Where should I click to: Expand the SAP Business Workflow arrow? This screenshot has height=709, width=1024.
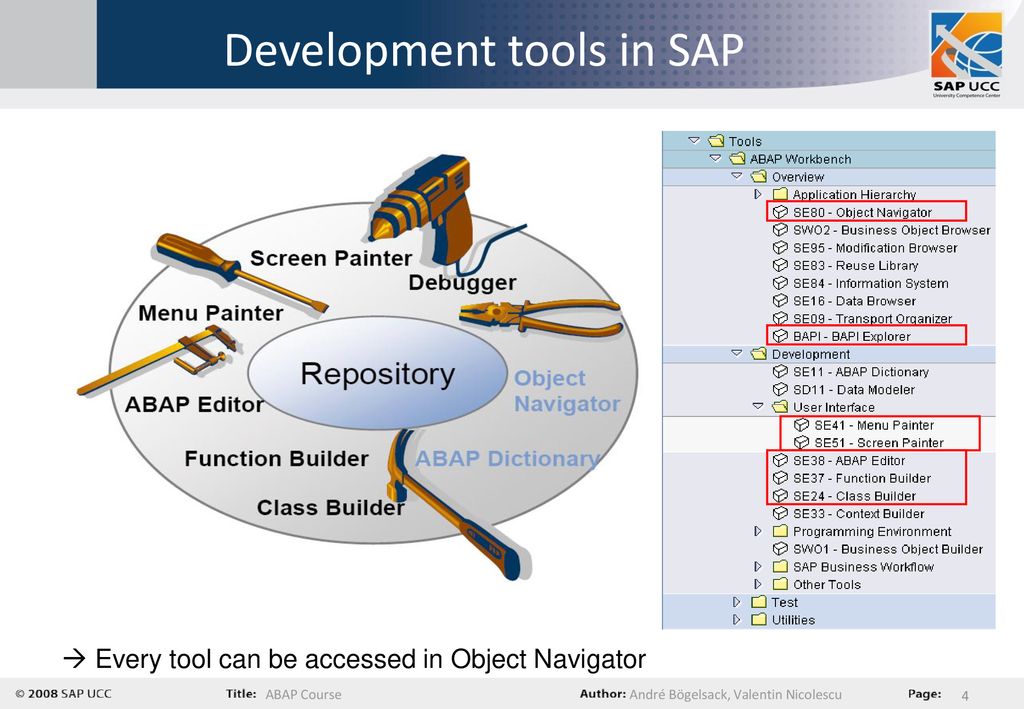758,566
